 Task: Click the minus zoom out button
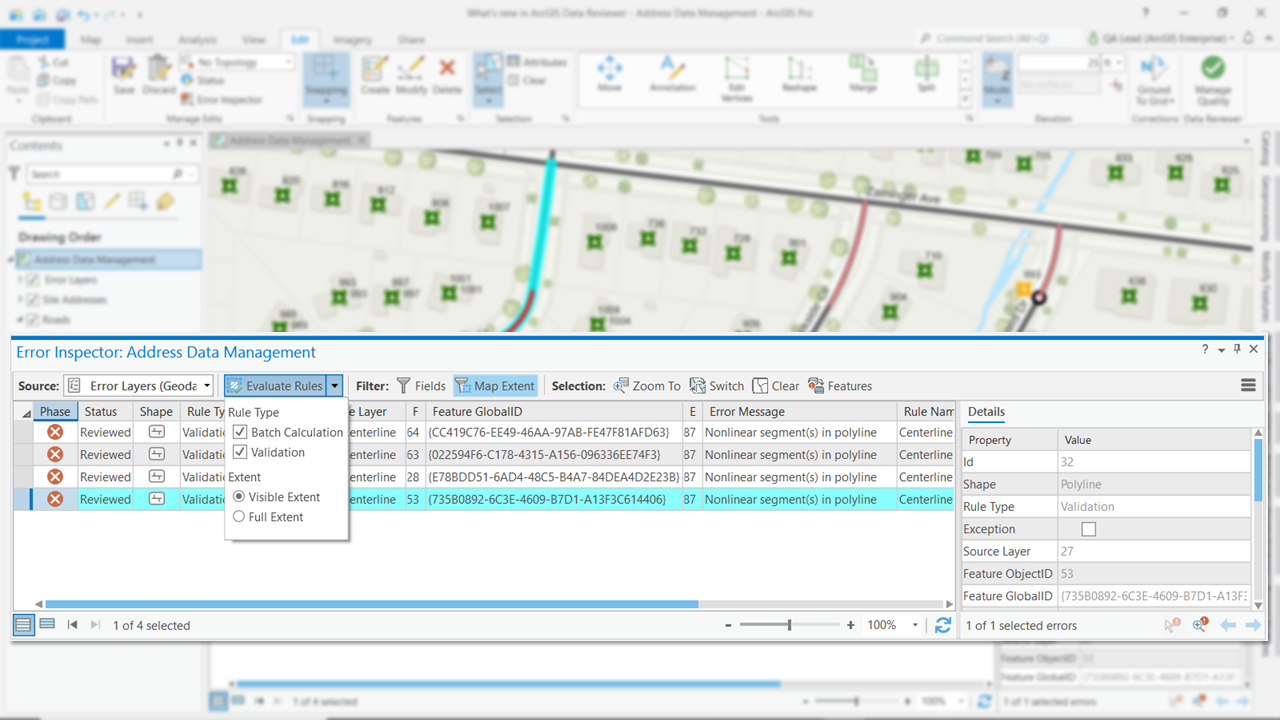pos(730,625)
